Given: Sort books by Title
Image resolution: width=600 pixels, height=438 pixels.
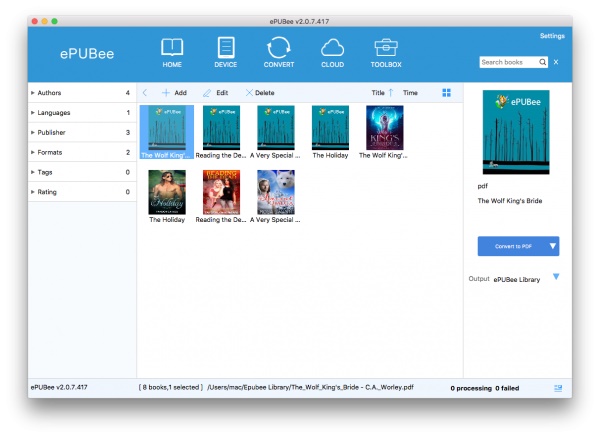Looking at the screenshot, I should click(378, 93).
